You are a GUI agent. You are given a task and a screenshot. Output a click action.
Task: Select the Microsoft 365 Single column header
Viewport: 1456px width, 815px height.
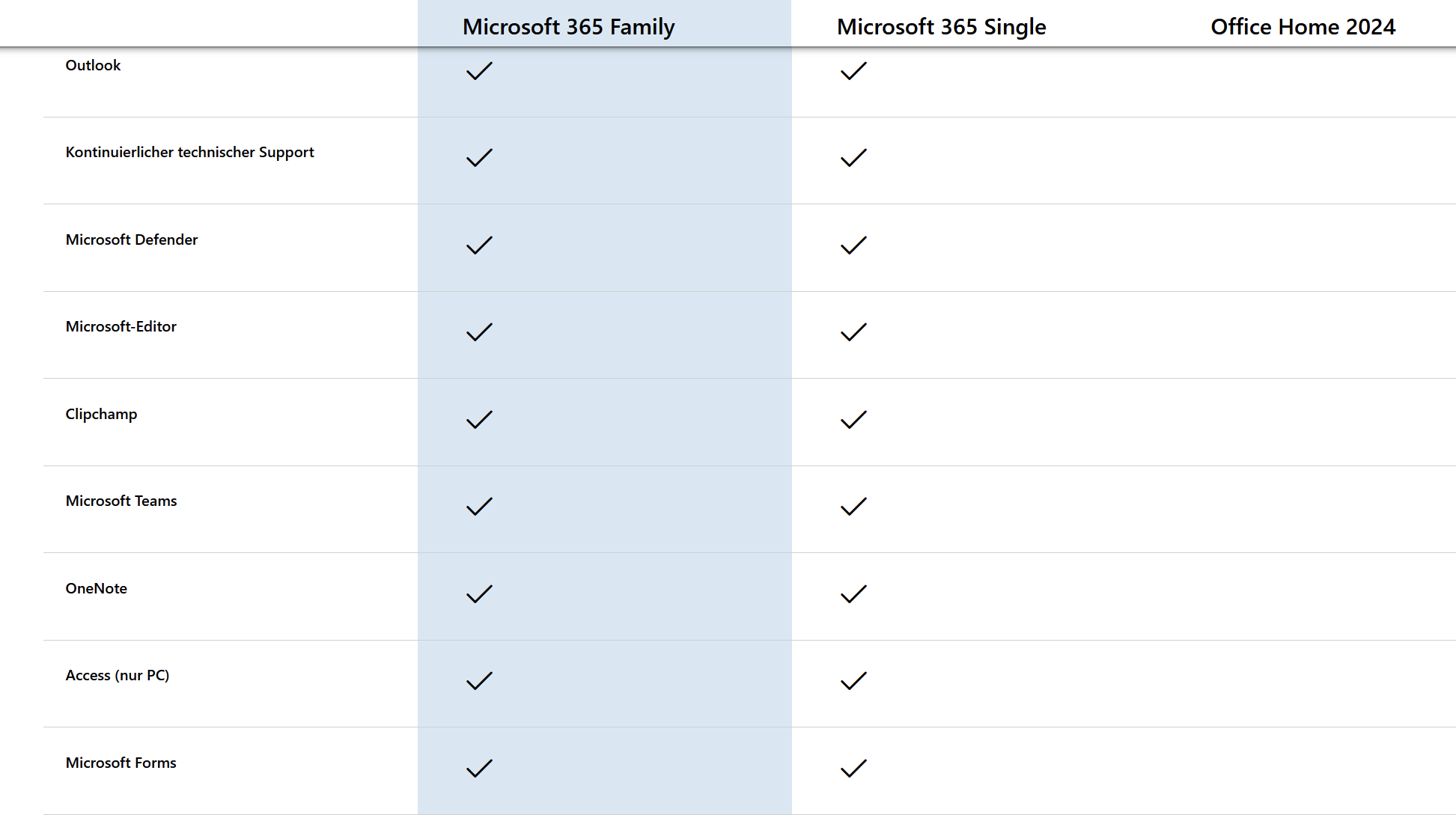941,27
